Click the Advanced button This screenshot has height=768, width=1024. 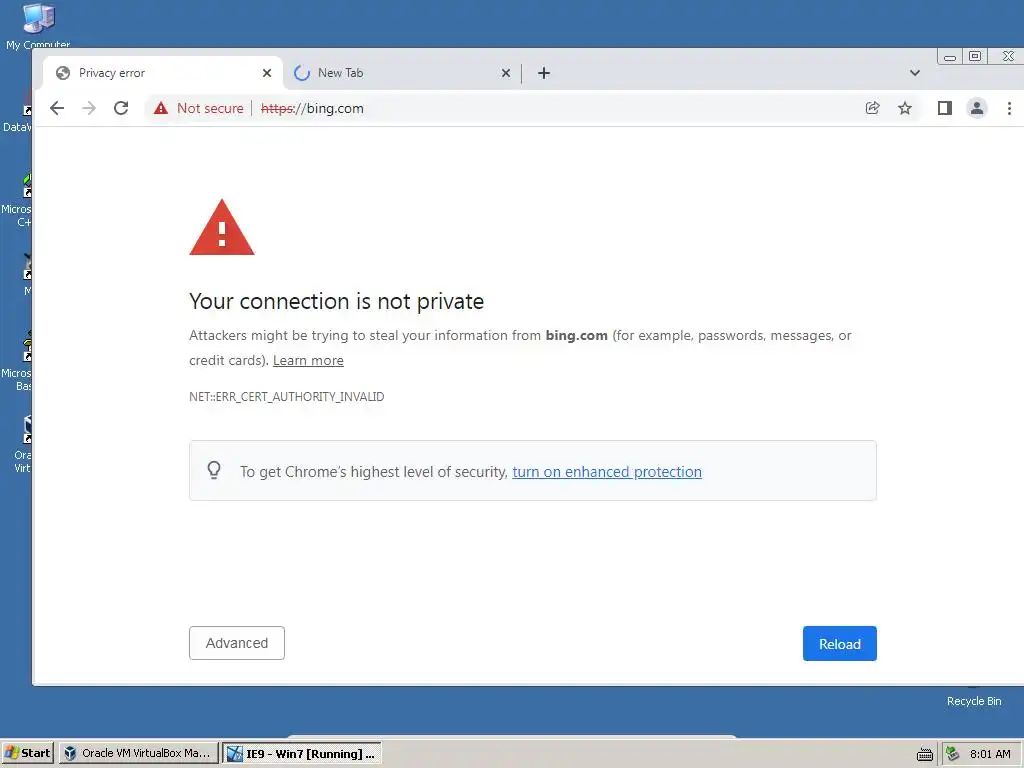tap(237, 643)
